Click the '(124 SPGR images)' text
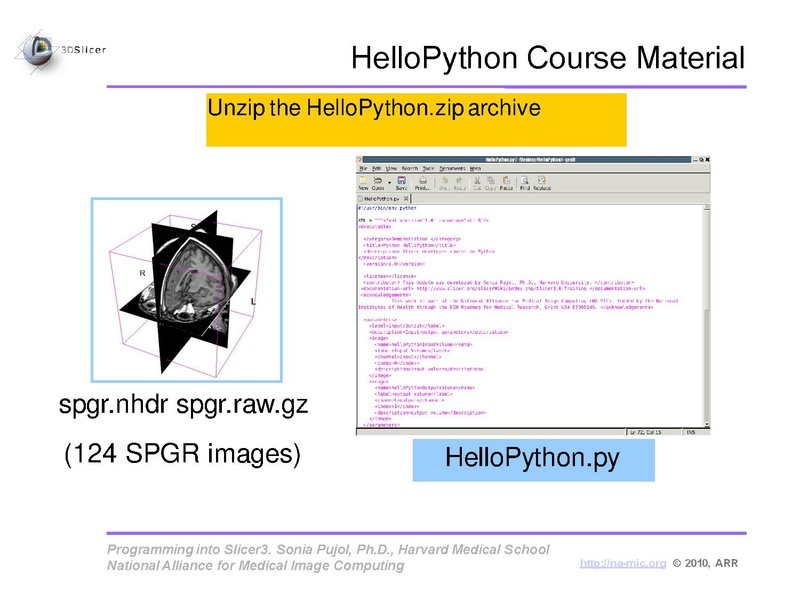Screen dimensions: 800x600 click(183, 454)
